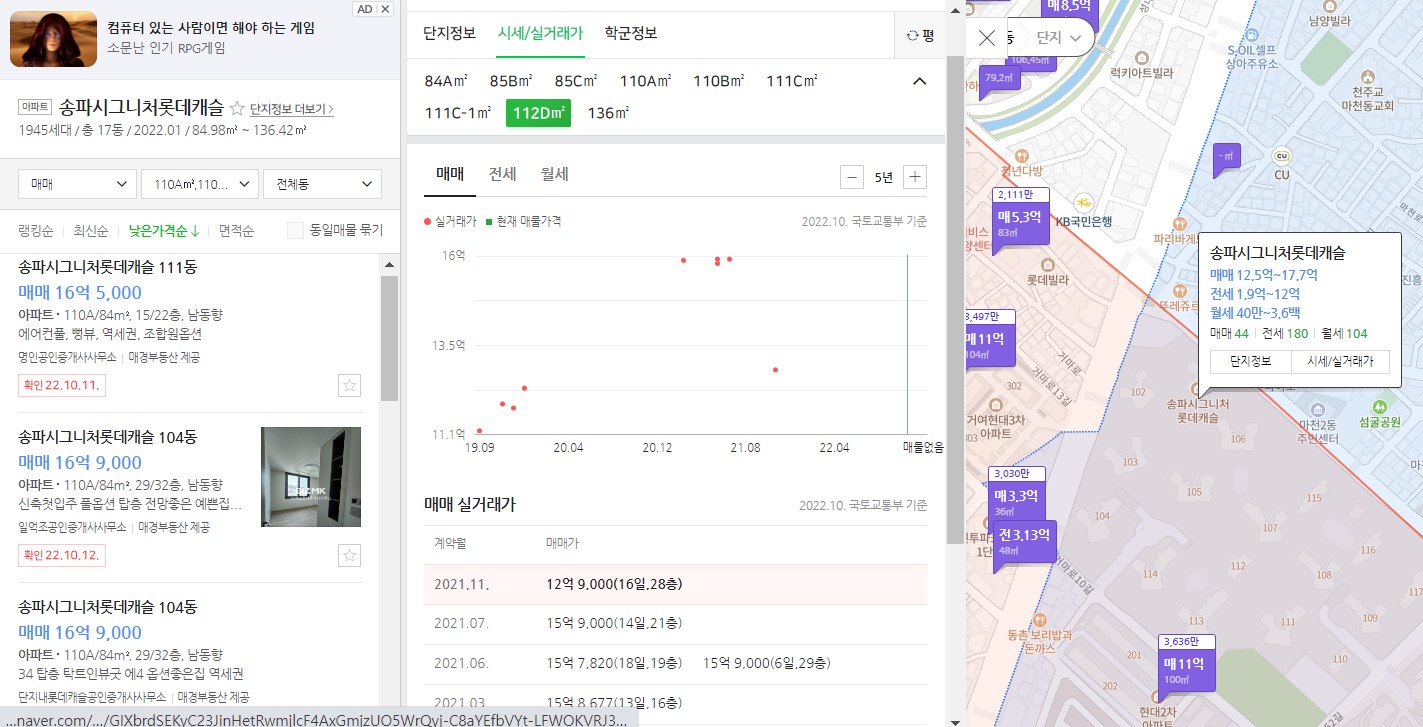
Task: Click the 섬굴공원 park icon on map
Action: (1381, 405)
